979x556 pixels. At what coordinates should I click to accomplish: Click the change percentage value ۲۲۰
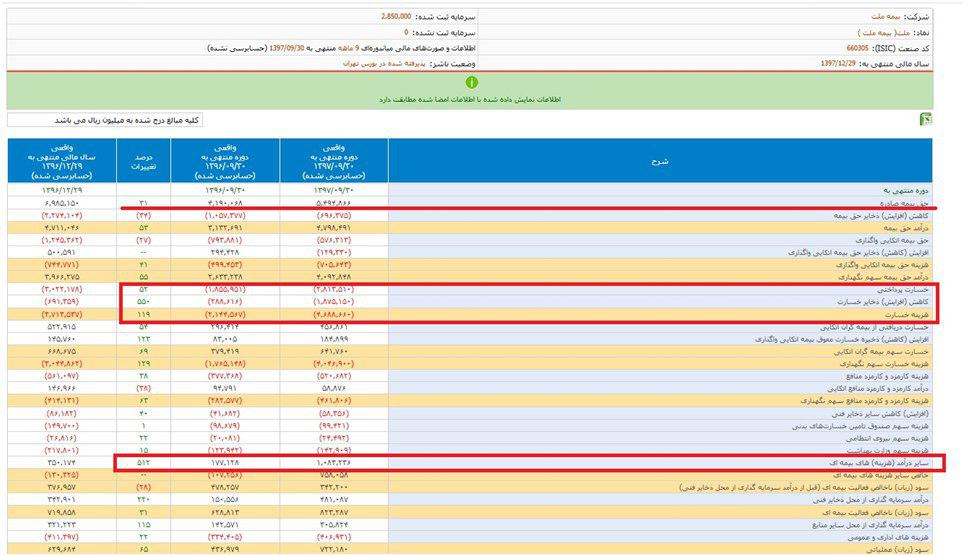coord(144,500)
